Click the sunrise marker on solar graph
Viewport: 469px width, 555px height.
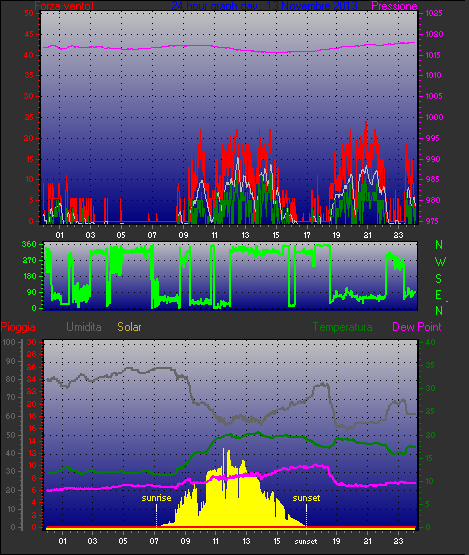tap(156, 498)
